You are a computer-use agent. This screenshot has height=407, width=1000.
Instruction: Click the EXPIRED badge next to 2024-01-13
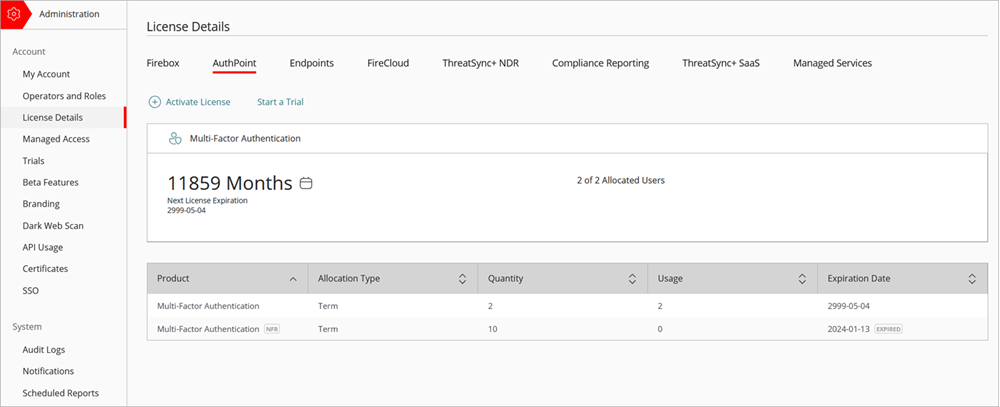(888, 329)
